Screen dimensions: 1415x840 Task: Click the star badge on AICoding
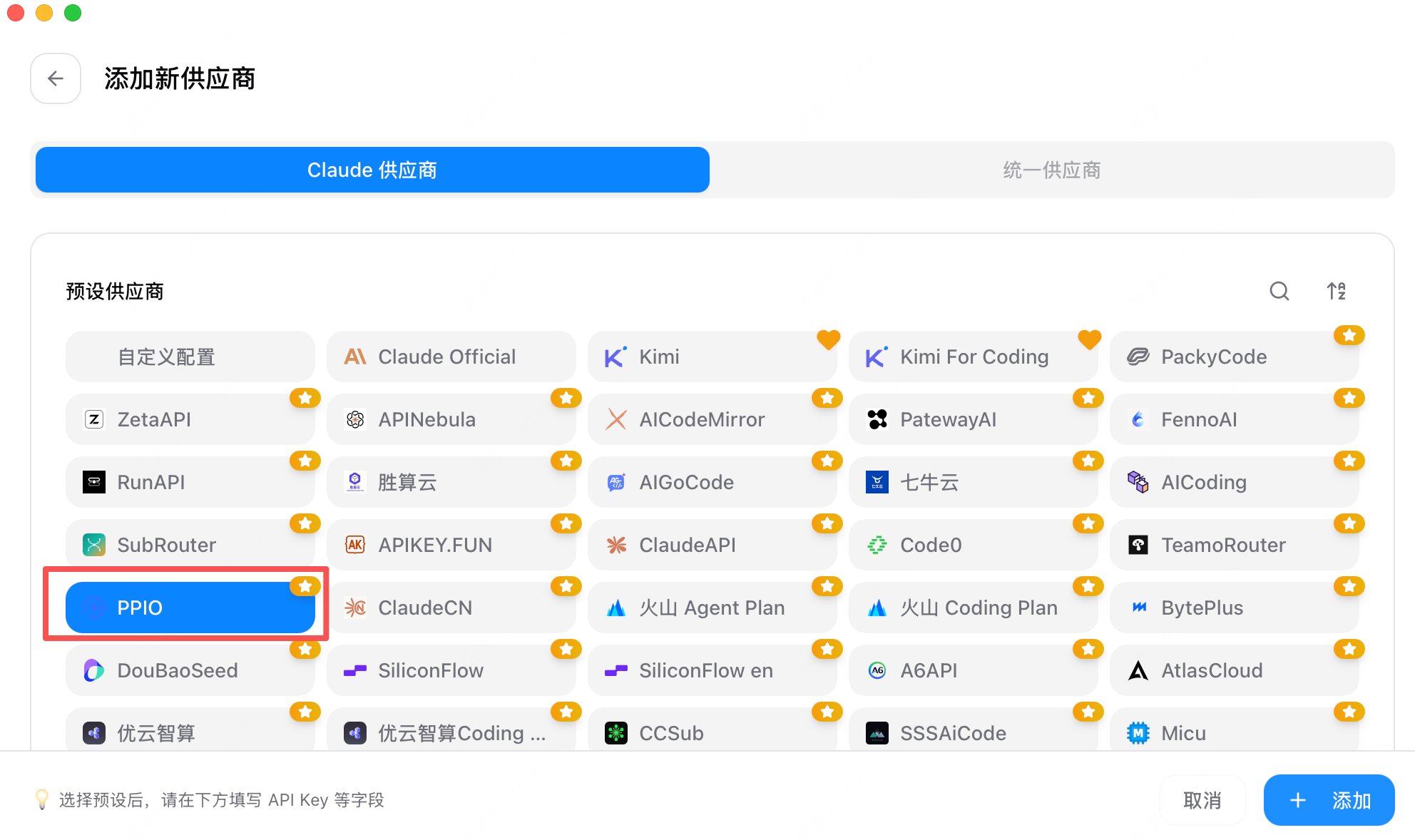(x=1349, y=461)
